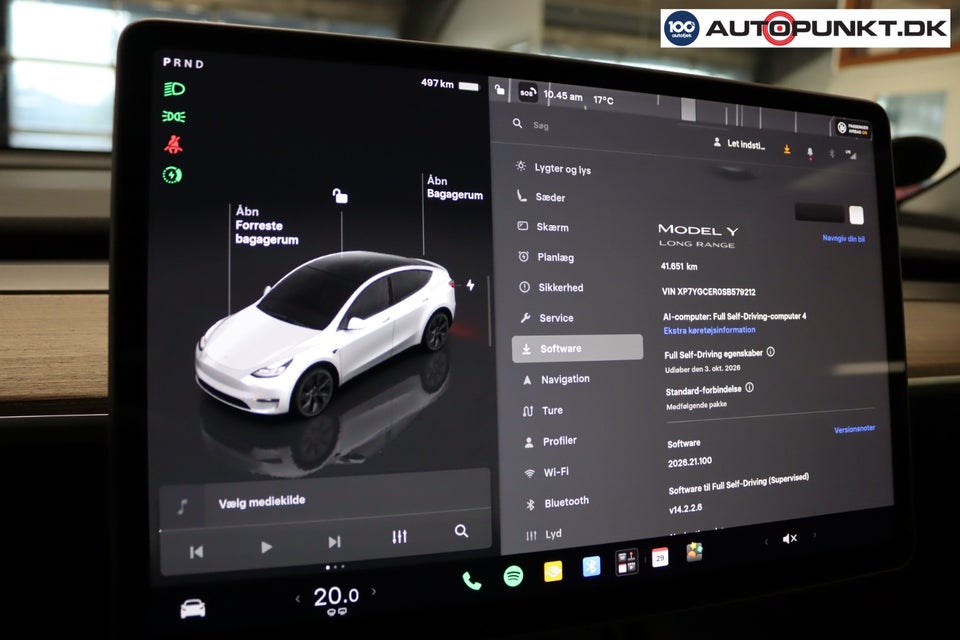Tap the notification bell with red dot
960x640 pixels.
[x=809, y=152]
